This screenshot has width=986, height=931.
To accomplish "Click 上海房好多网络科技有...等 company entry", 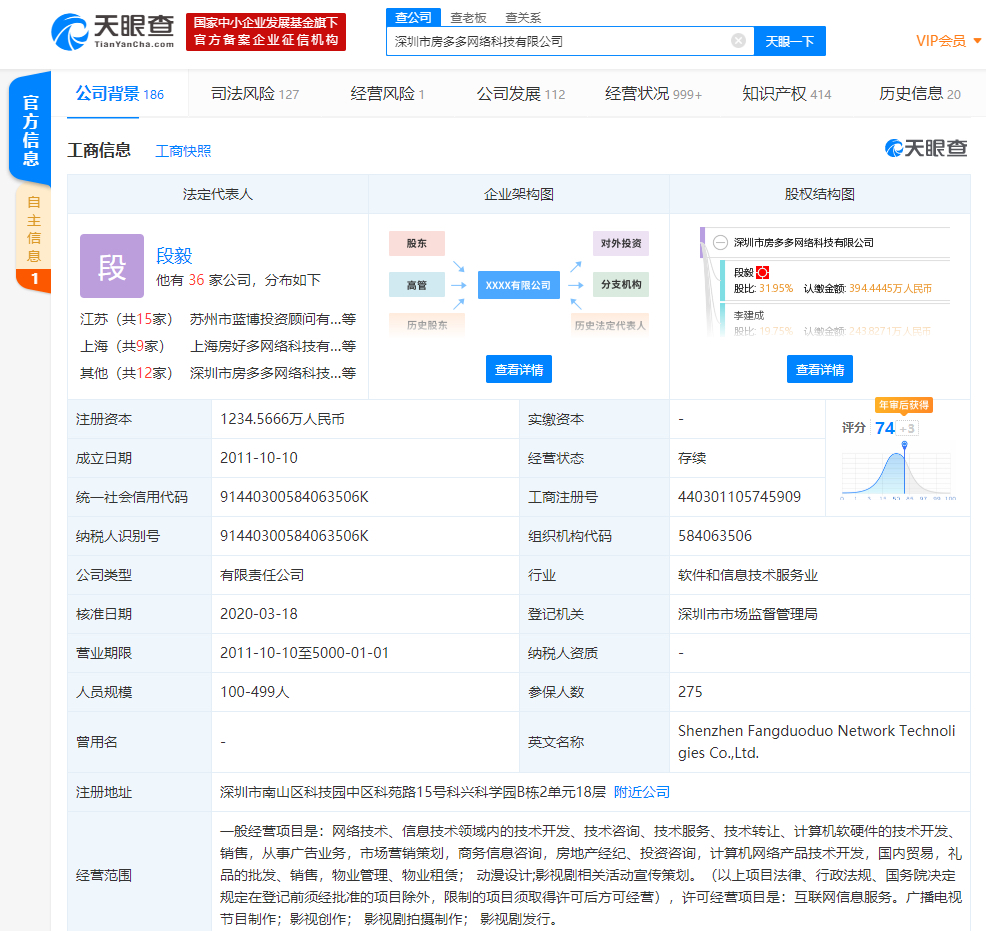I will (x=273, y=346).
